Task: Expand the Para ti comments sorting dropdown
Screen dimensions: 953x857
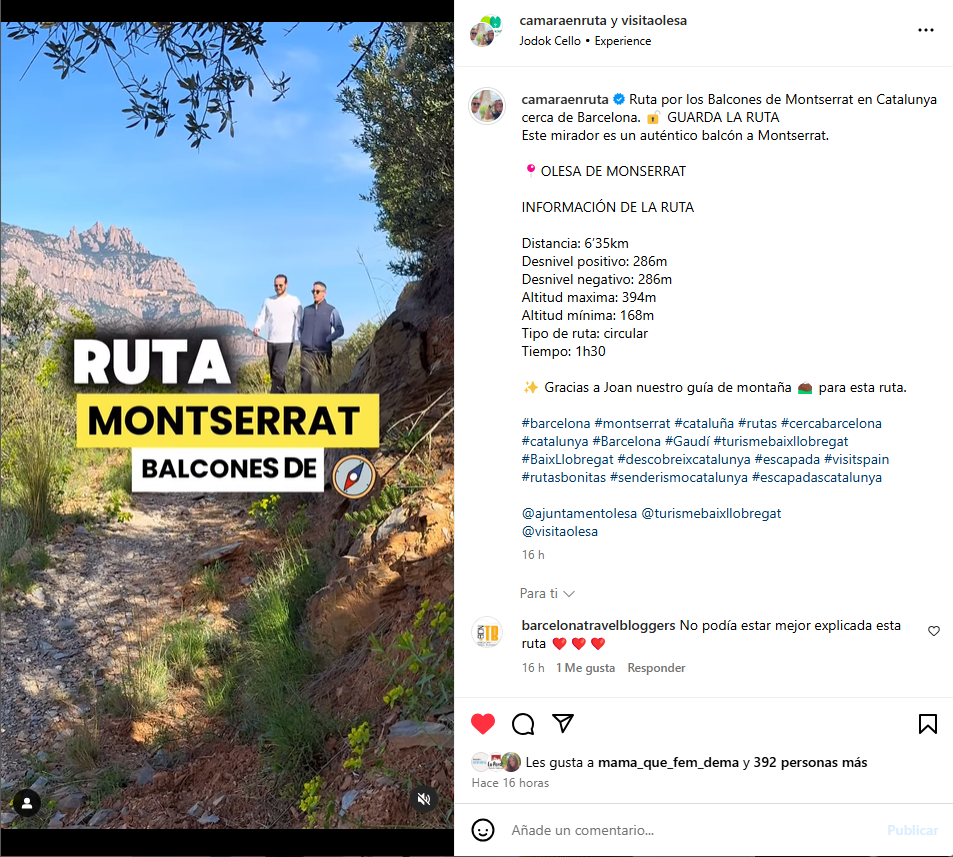Action: pos(547,593)
